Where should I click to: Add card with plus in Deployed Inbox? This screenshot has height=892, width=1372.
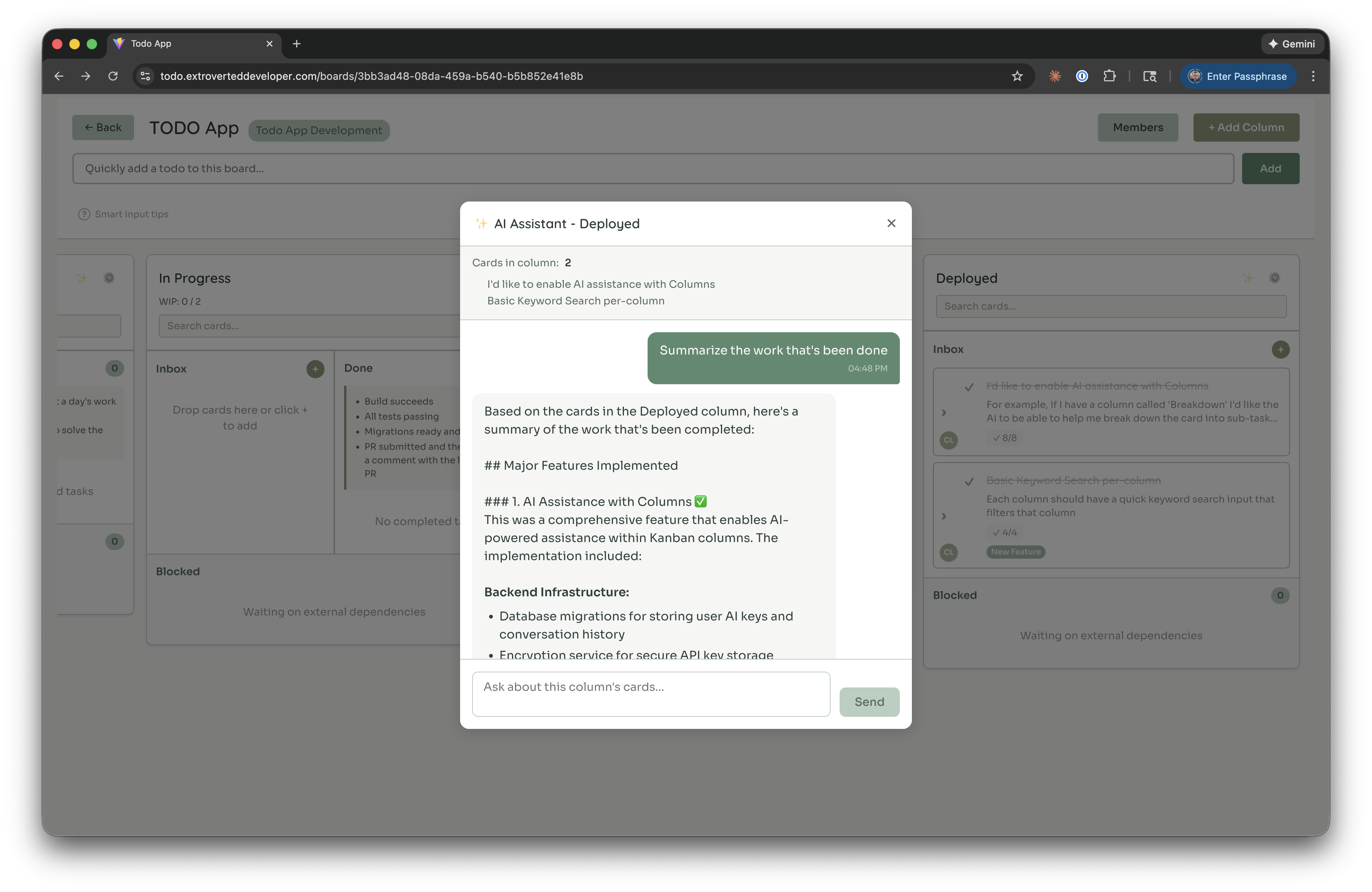[1280, 350]
